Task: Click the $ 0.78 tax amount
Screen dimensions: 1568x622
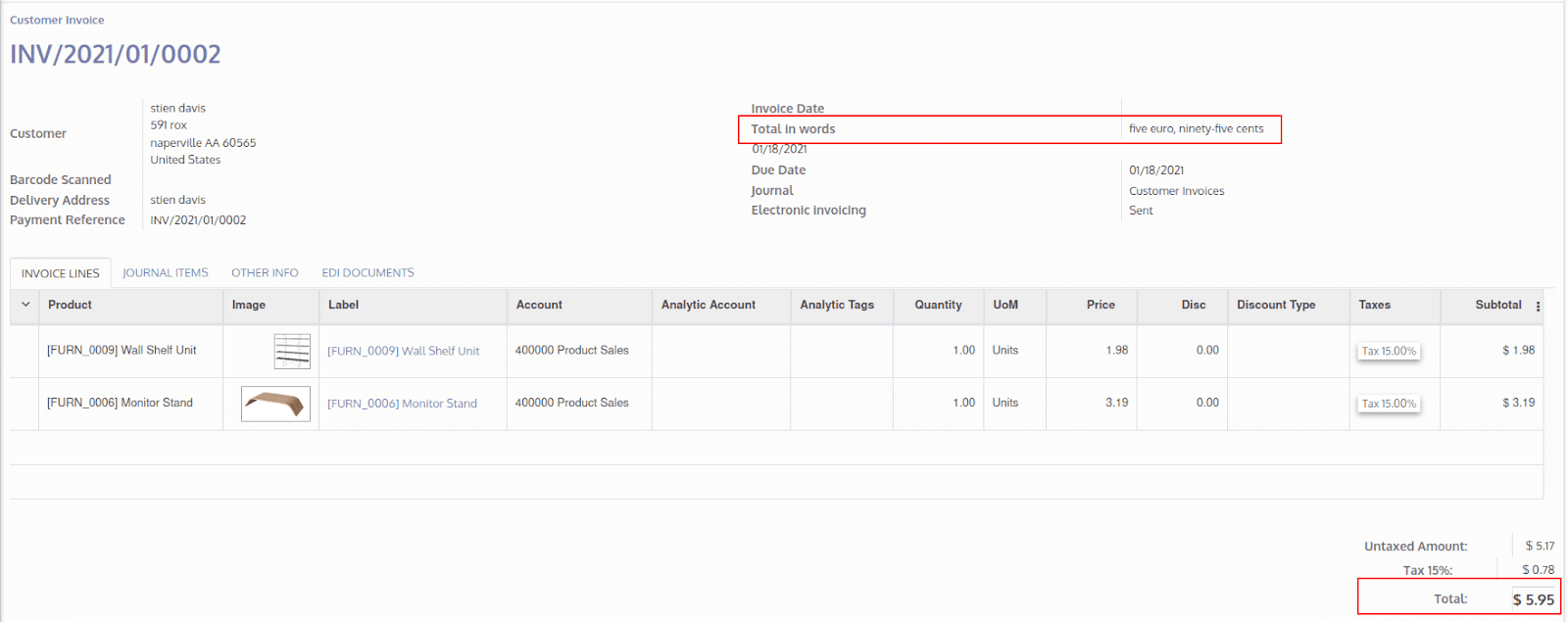Action: coord(1538,570)
